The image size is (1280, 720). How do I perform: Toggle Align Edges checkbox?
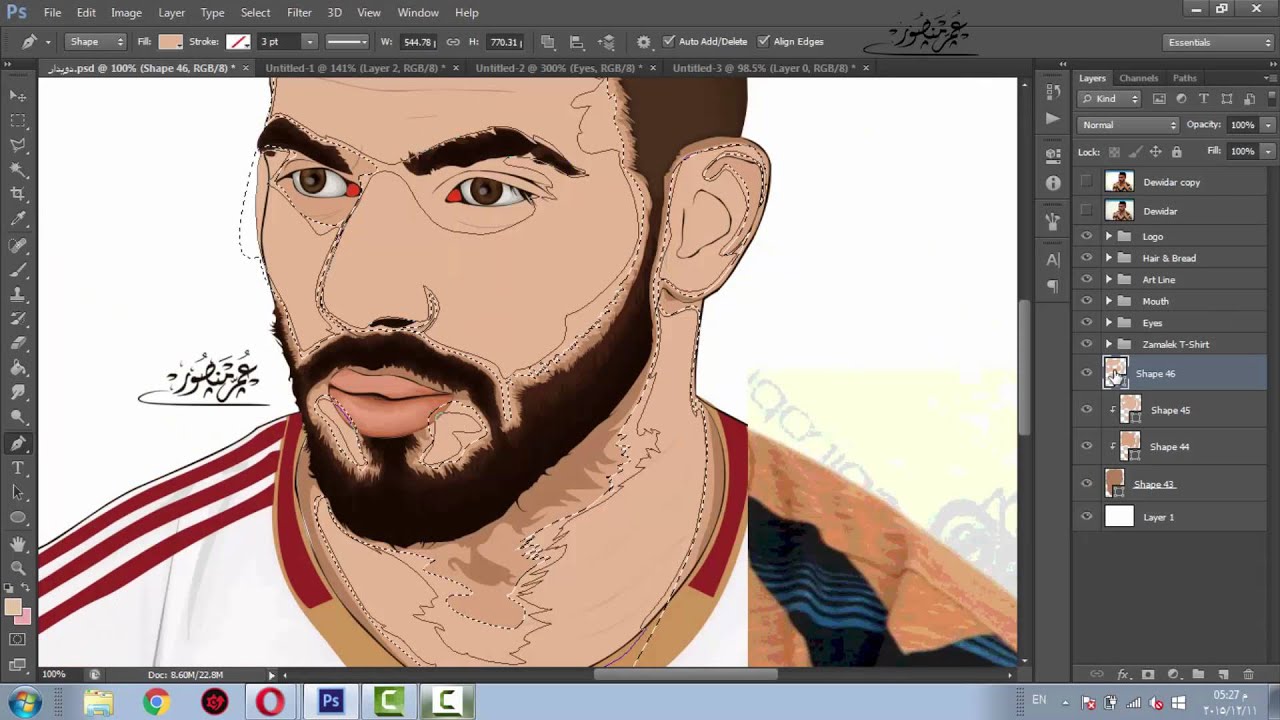[763, 42]
